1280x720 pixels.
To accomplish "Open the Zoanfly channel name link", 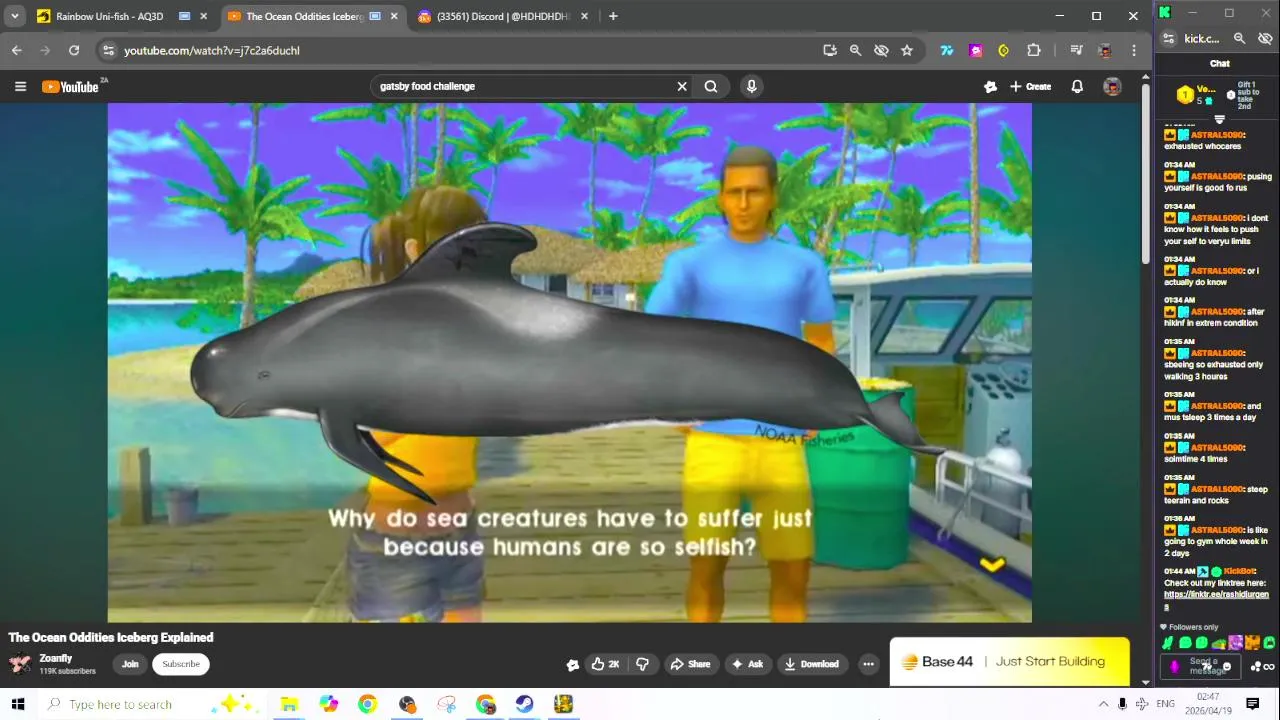I will click(56, 659).
